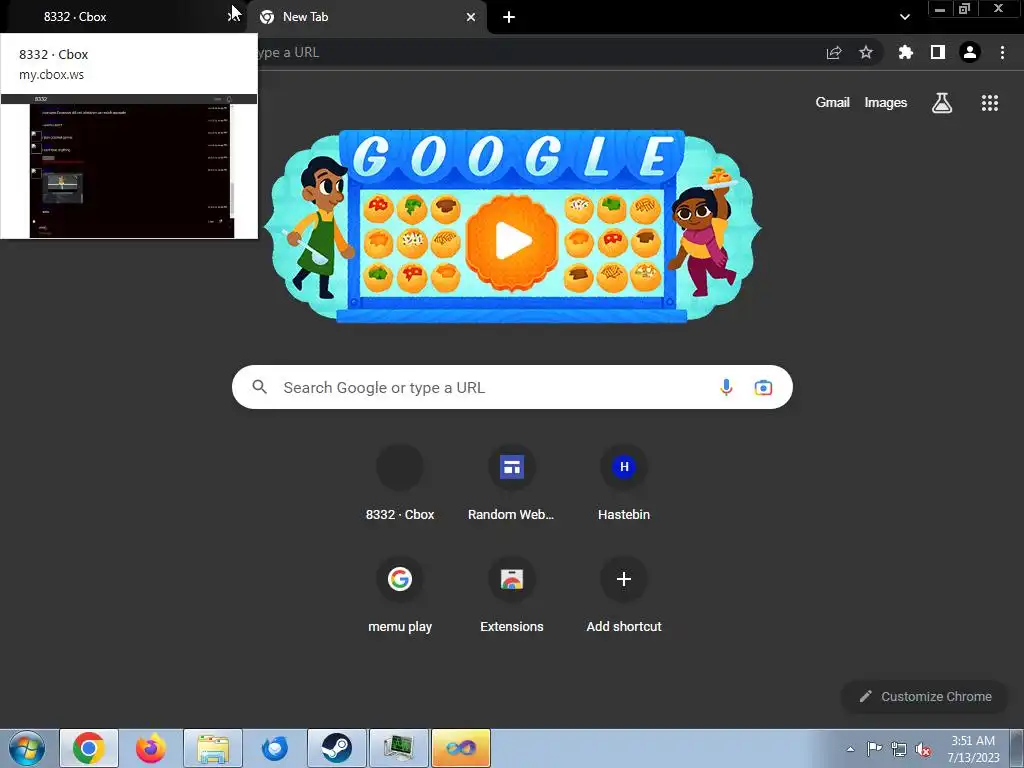Open Steam from the taskbar
This screenshot has width=1024, height=768.
[336, 748]
